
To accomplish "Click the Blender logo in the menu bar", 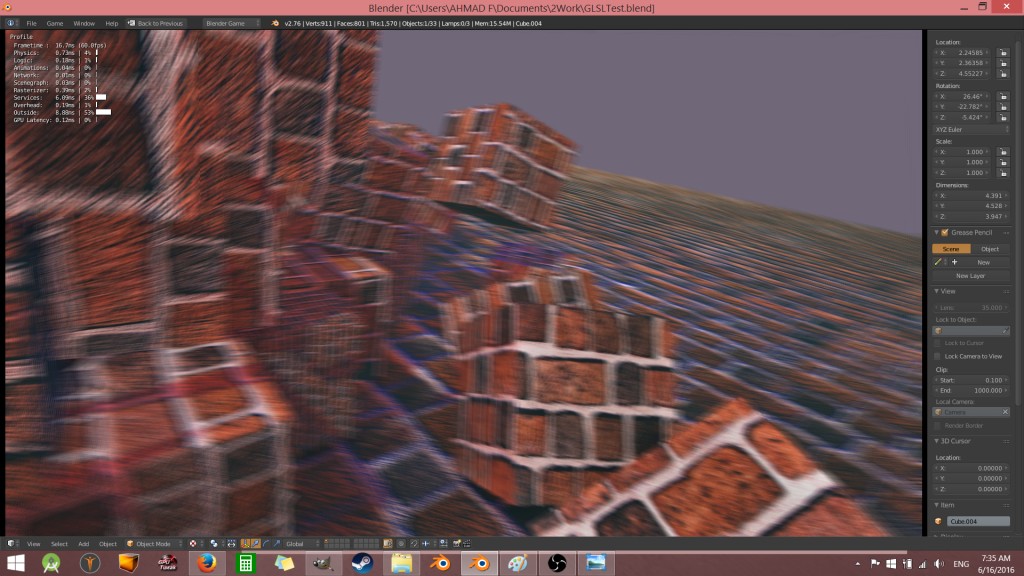I will pos(10,23).
